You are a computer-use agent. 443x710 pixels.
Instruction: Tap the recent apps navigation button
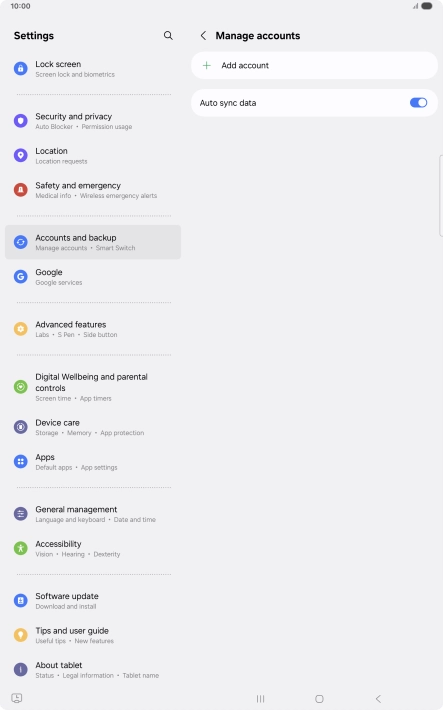(260, 699)
